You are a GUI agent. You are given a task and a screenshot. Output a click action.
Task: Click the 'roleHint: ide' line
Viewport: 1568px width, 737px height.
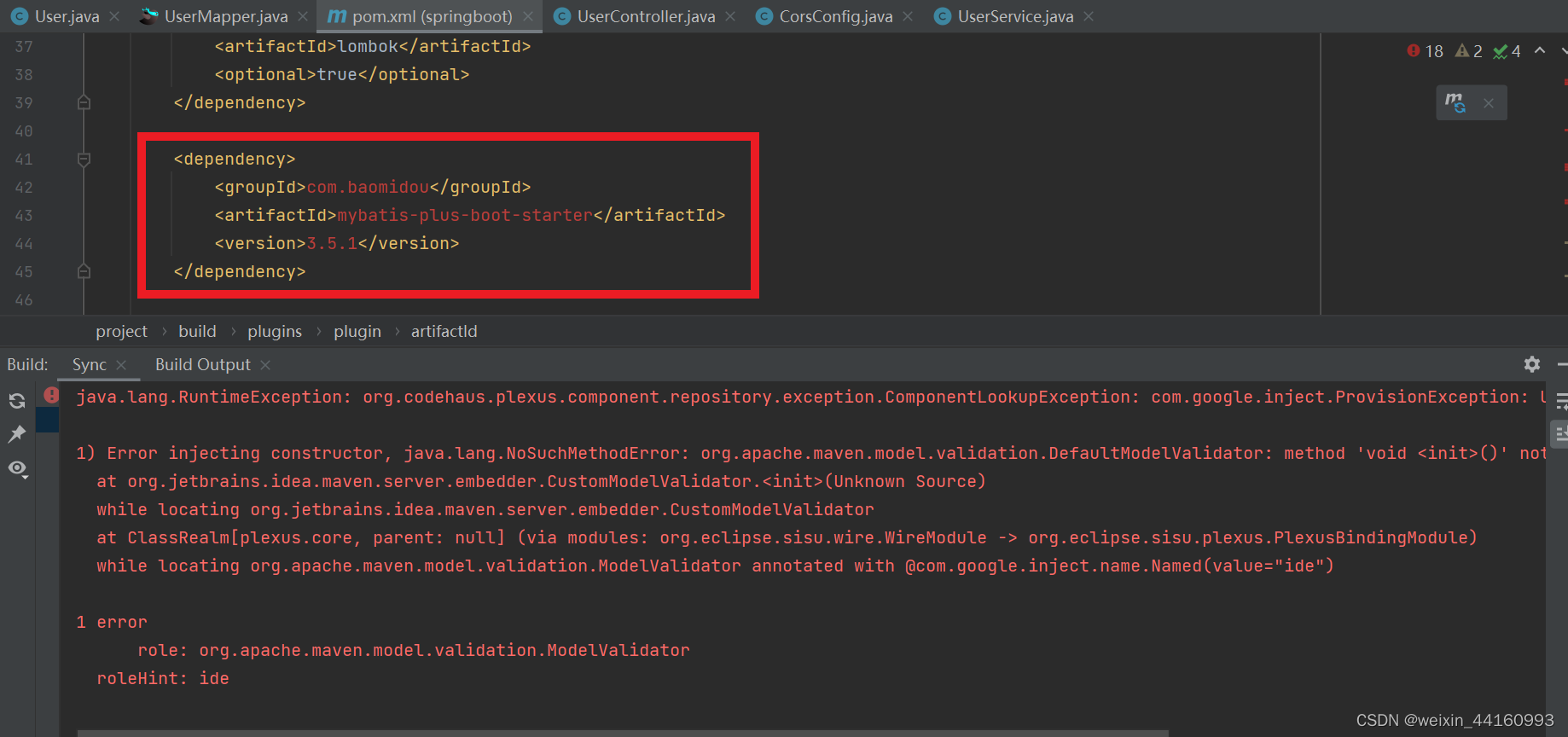[163, 678]
